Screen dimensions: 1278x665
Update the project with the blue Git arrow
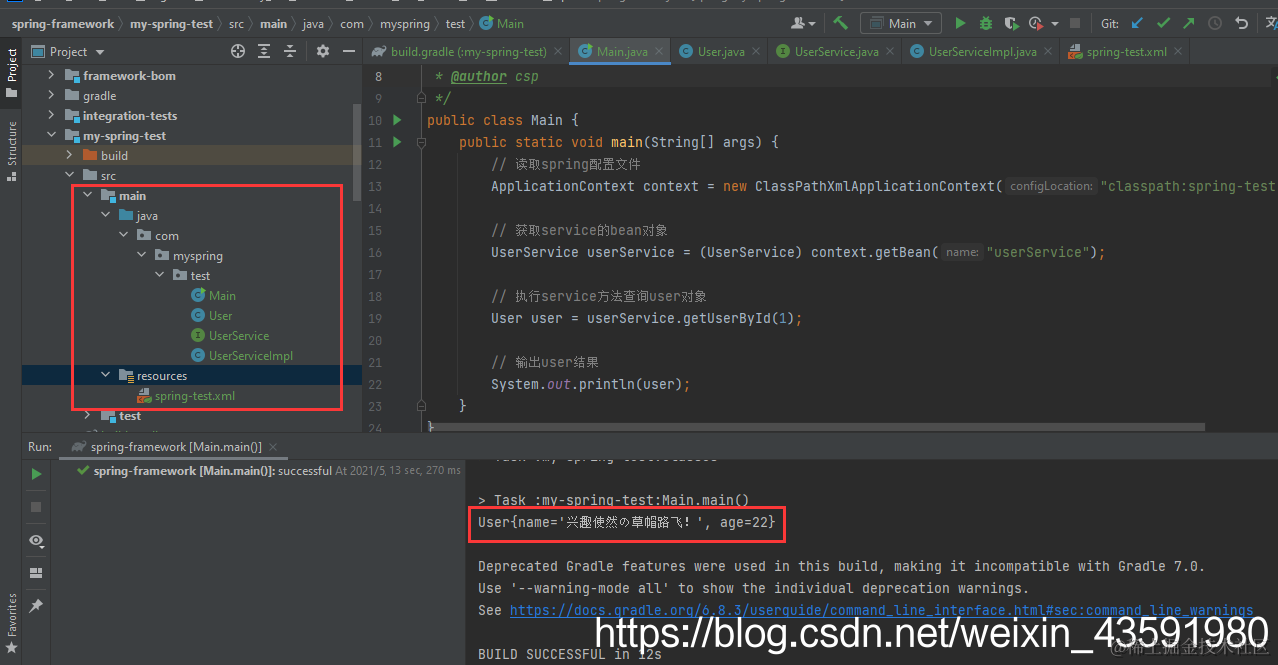coord(1137,23)
